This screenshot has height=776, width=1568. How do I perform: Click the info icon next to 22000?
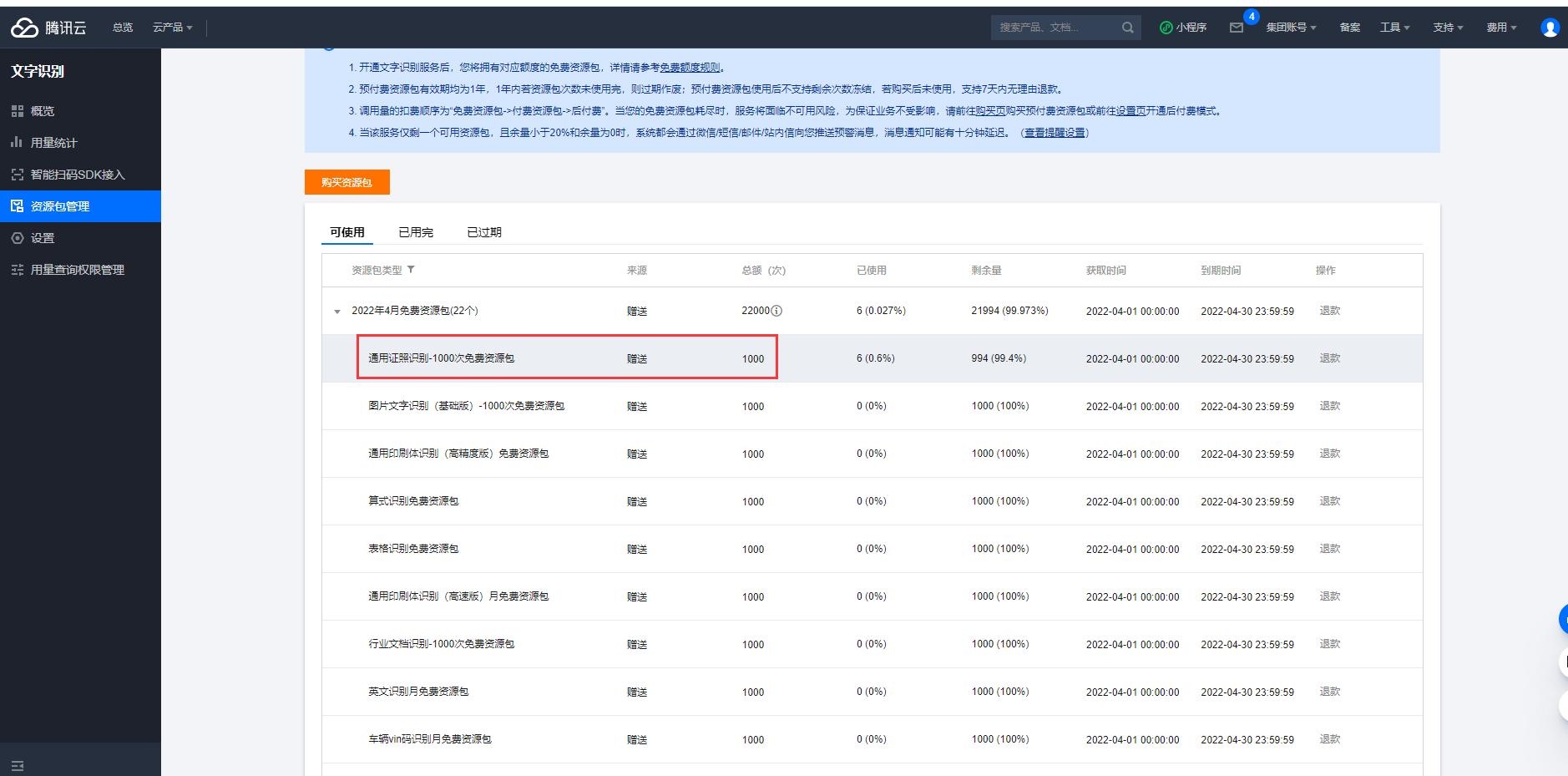(777, 311)
